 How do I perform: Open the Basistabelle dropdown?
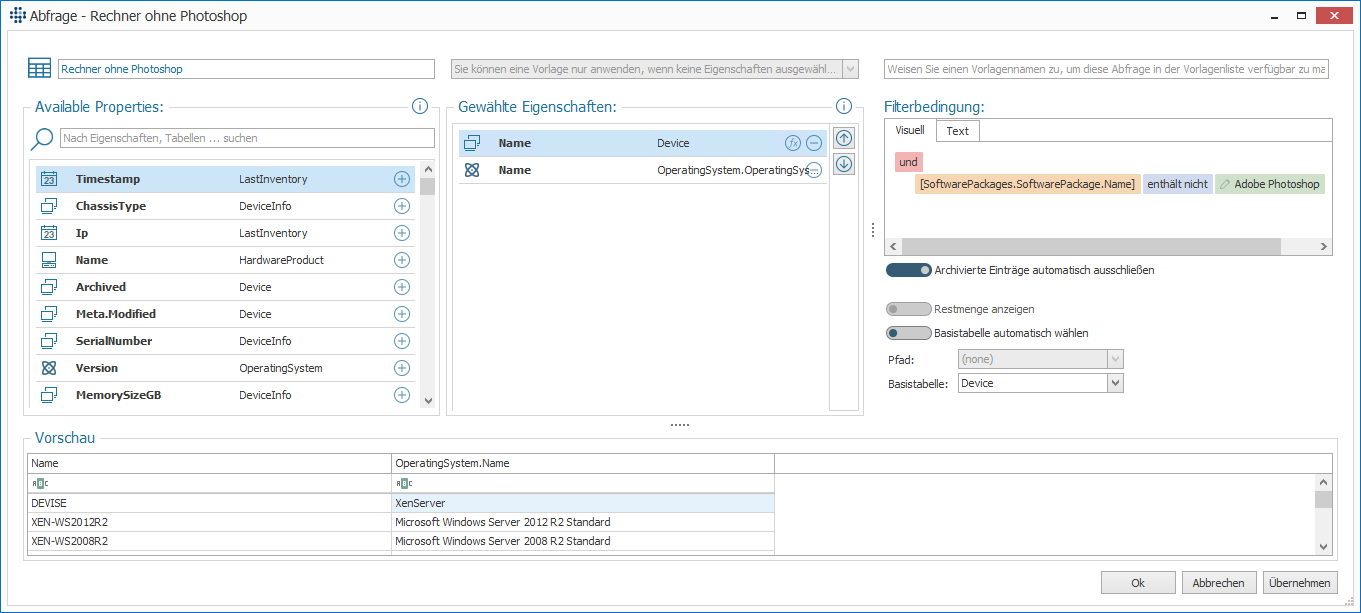1115,383
